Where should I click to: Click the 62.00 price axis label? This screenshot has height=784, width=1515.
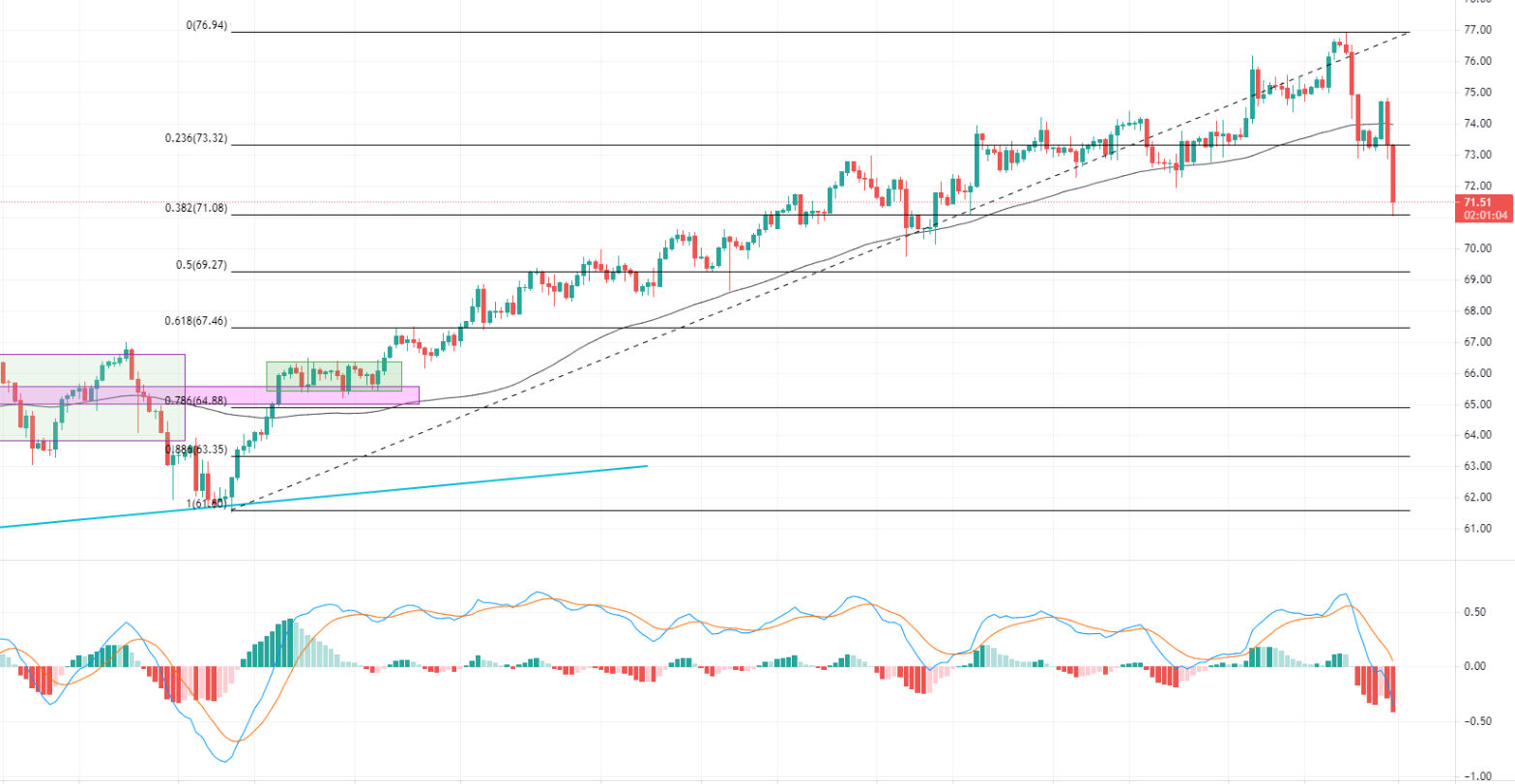point(1476,497)
